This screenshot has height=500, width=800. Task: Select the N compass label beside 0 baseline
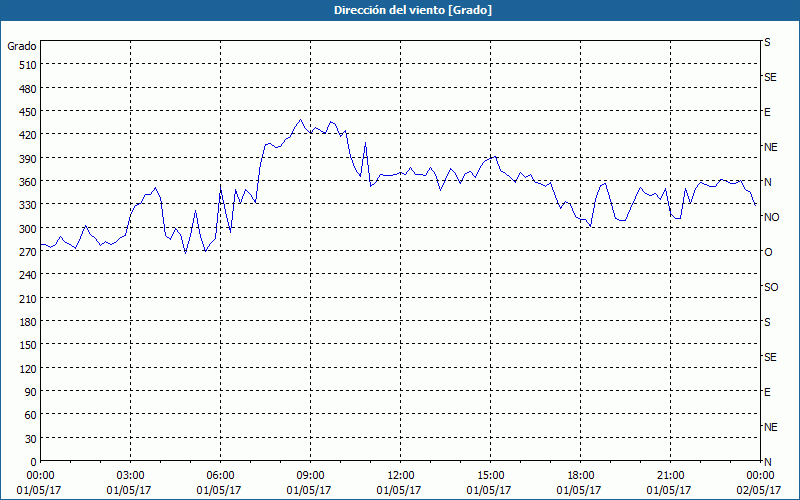tap(767, 462)
